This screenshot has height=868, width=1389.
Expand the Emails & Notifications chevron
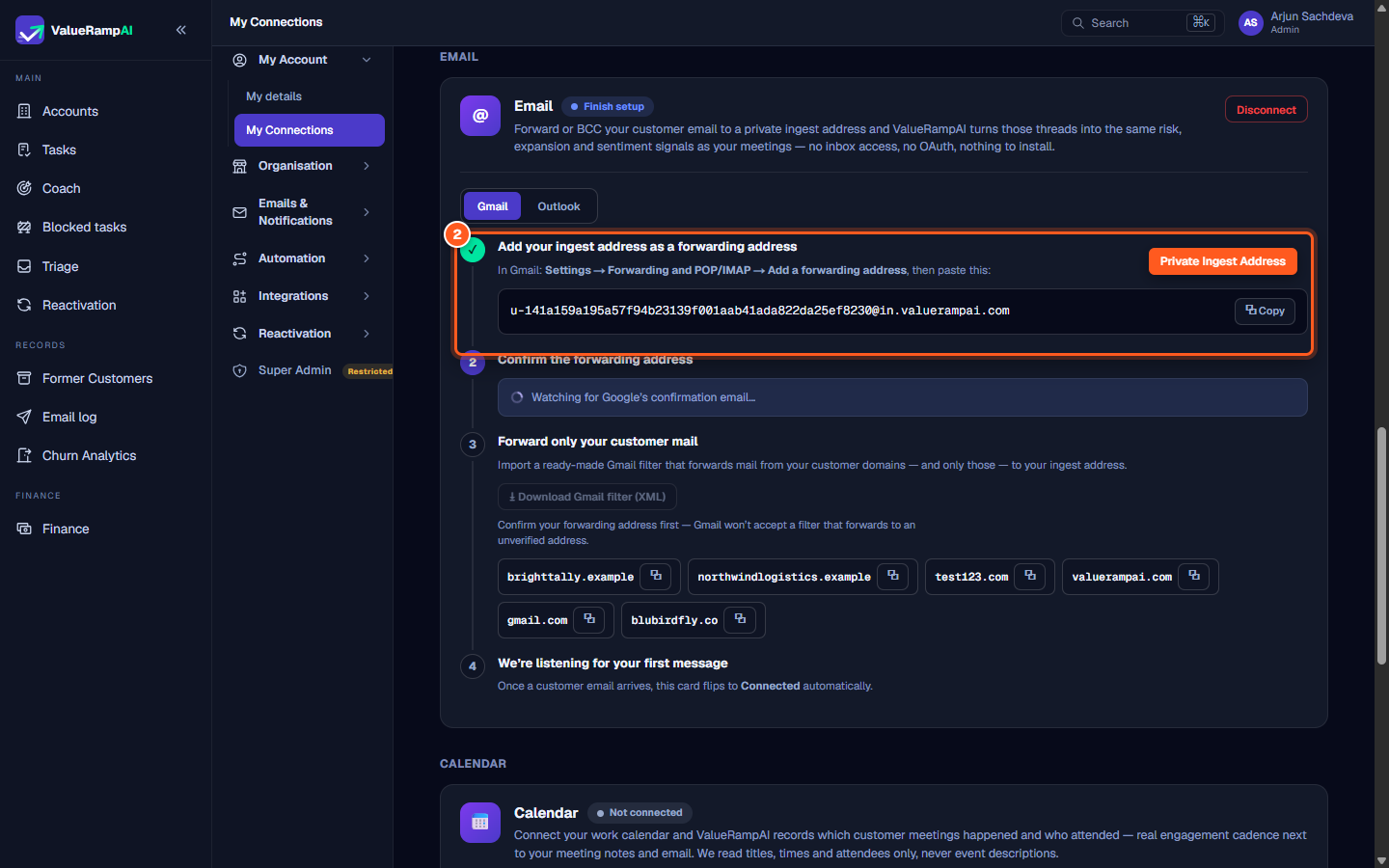click(367, 212)
